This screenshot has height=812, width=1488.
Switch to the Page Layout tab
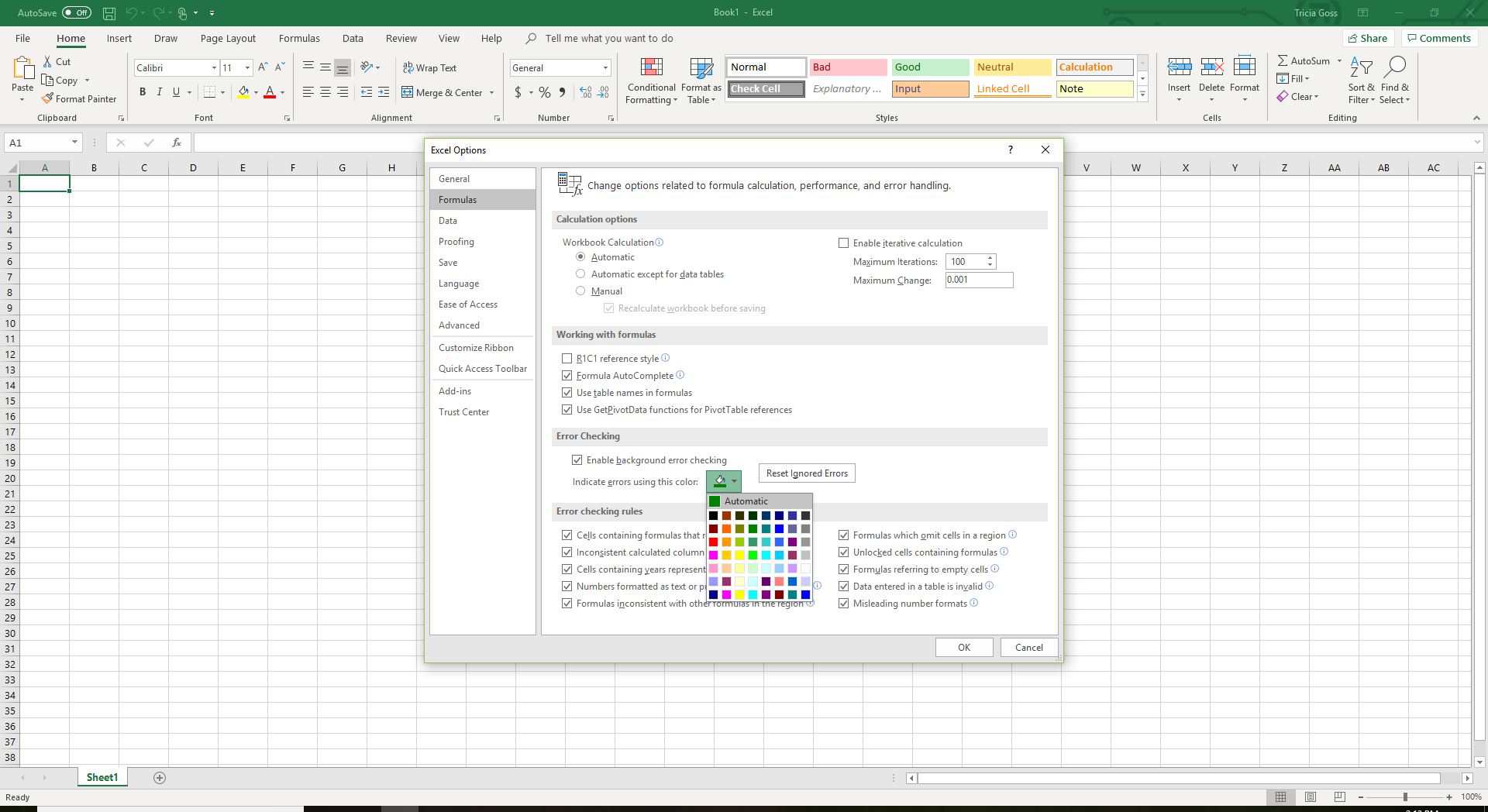click(228, 38)
